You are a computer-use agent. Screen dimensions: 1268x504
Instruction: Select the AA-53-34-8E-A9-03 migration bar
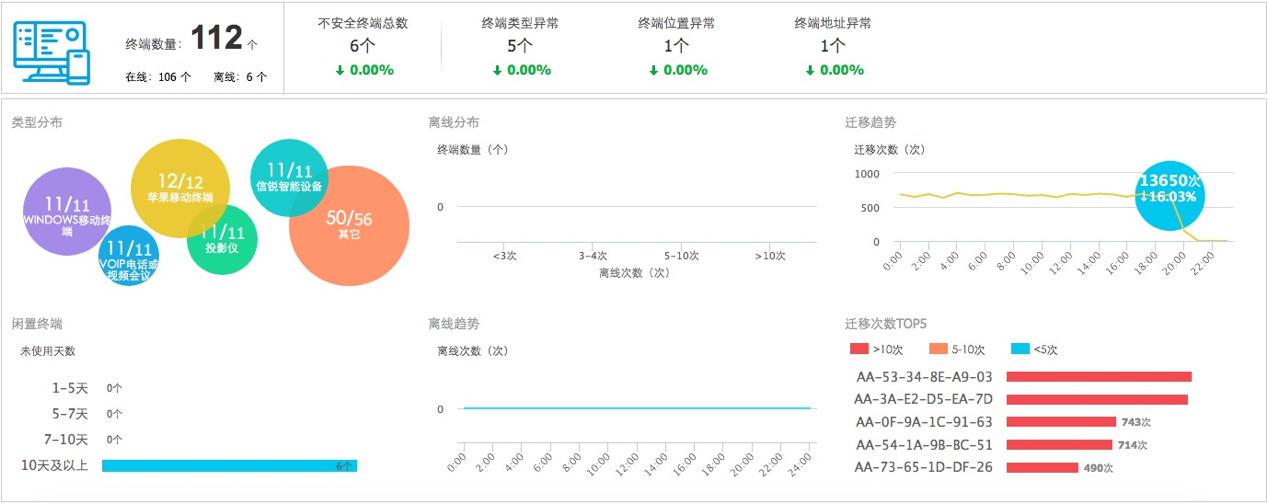1098,377
